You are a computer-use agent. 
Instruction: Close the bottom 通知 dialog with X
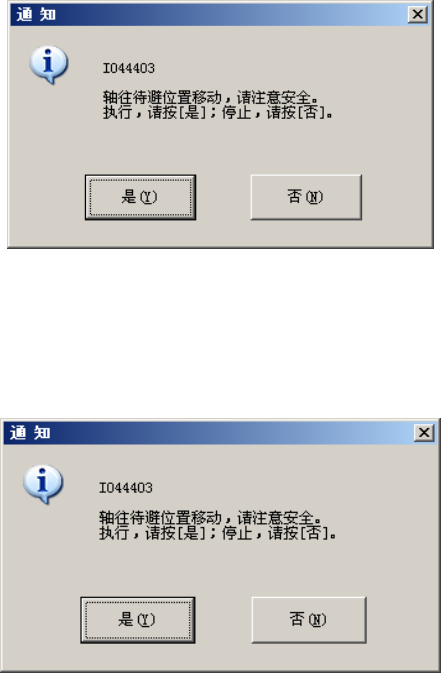(424, 433)
